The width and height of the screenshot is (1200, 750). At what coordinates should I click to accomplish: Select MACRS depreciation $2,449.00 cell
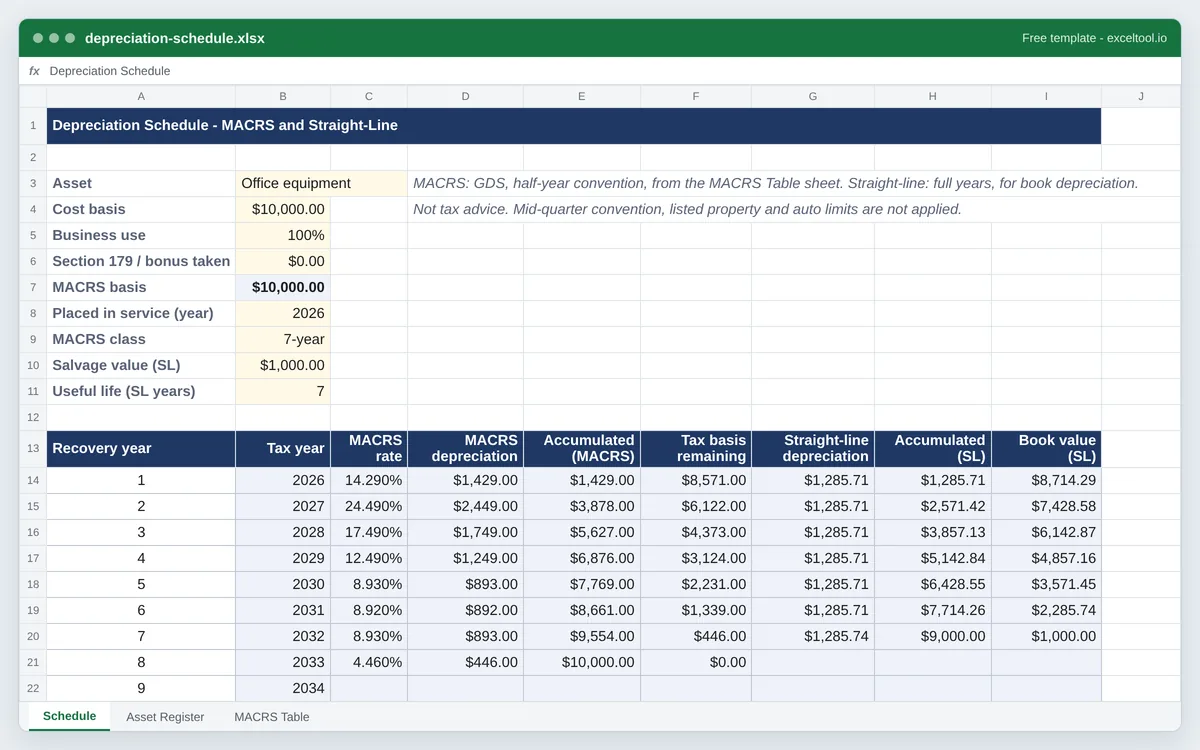click(x=466, y=506)
